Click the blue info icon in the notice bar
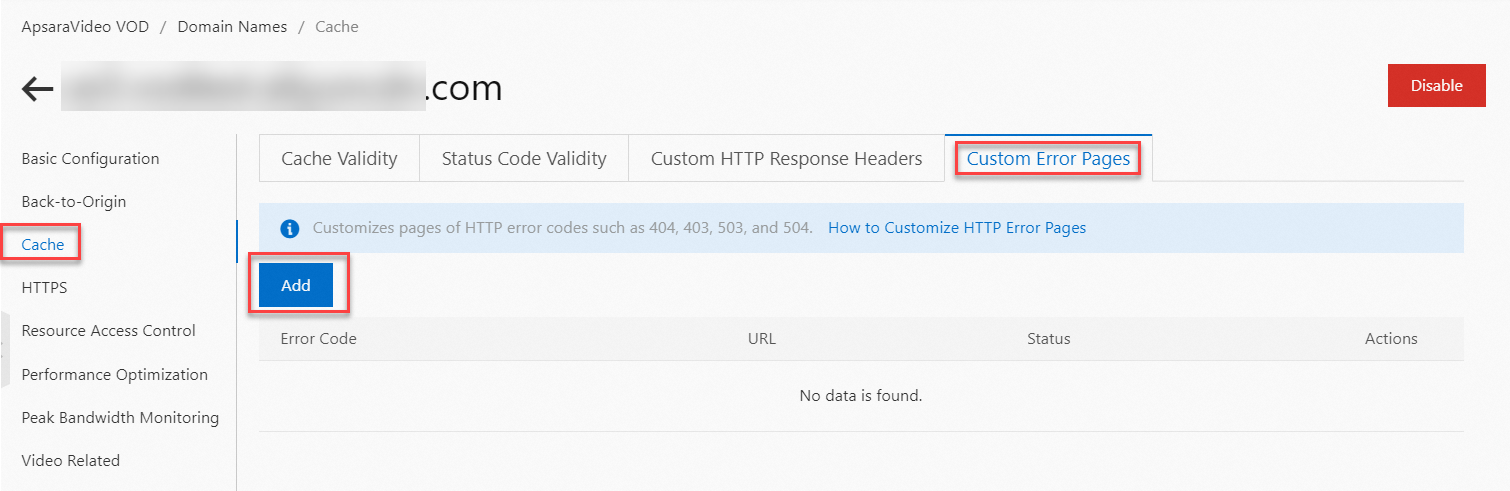Image resolution: width=1510 pixels, height=491 pixels. [290, 228]
